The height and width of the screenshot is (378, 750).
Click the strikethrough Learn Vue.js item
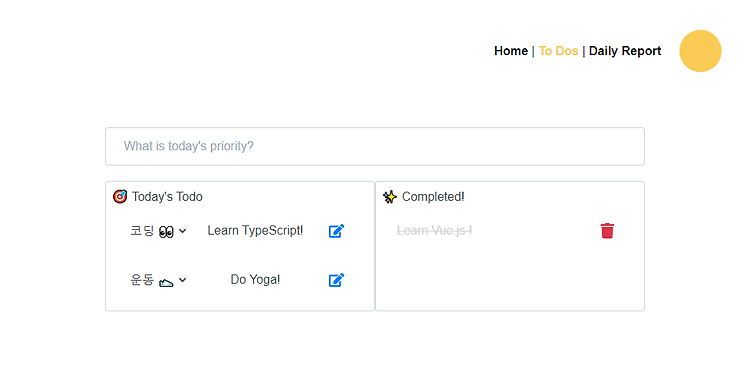(x=434, y=231)
